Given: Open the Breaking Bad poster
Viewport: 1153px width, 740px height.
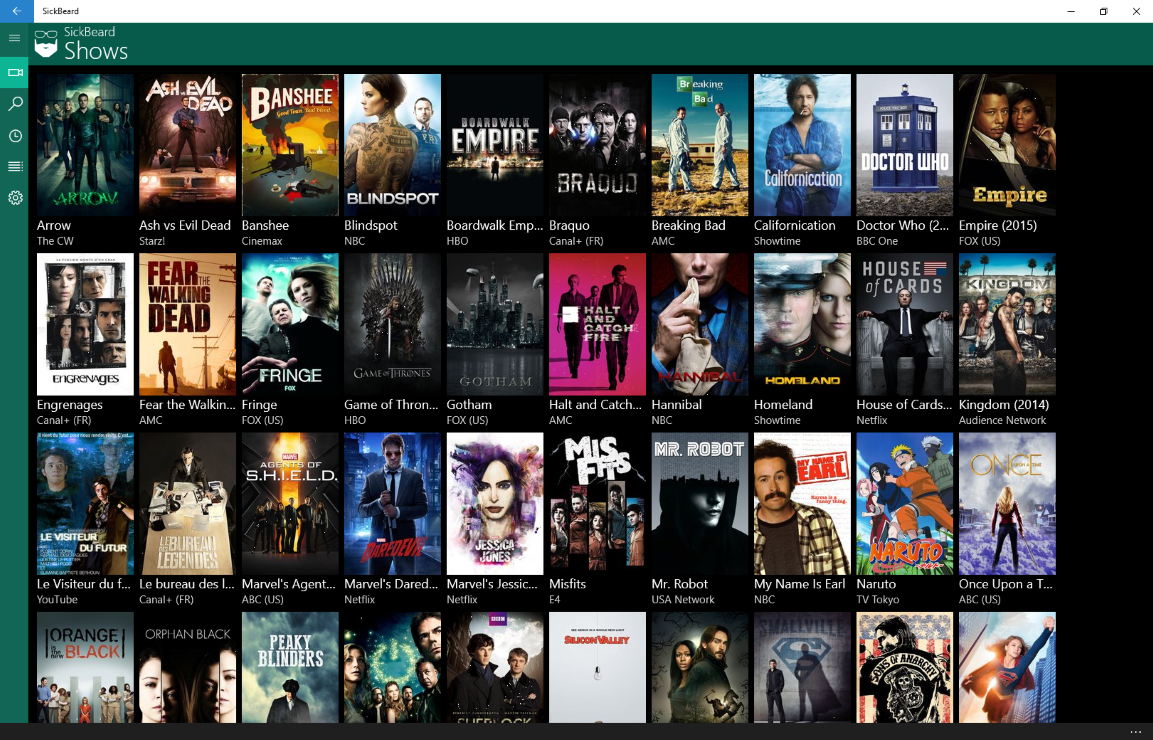Looking at the screenshot, I should [x=700, y=145].
